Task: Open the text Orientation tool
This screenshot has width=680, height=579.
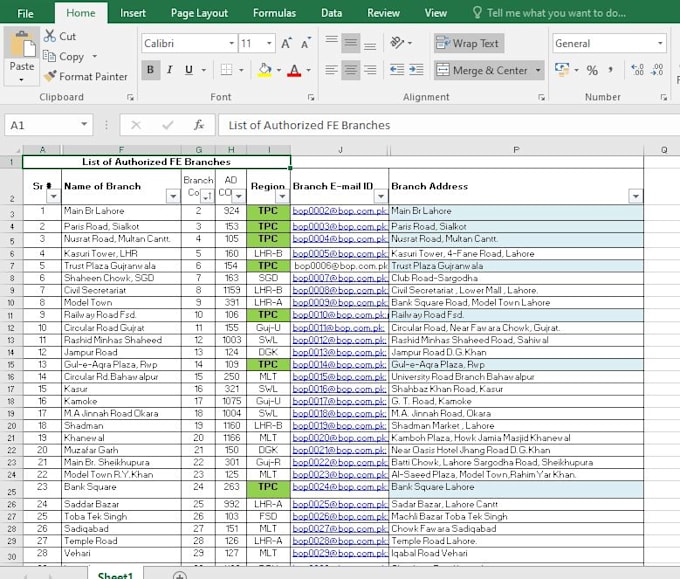Action: [x=397, y=43]
